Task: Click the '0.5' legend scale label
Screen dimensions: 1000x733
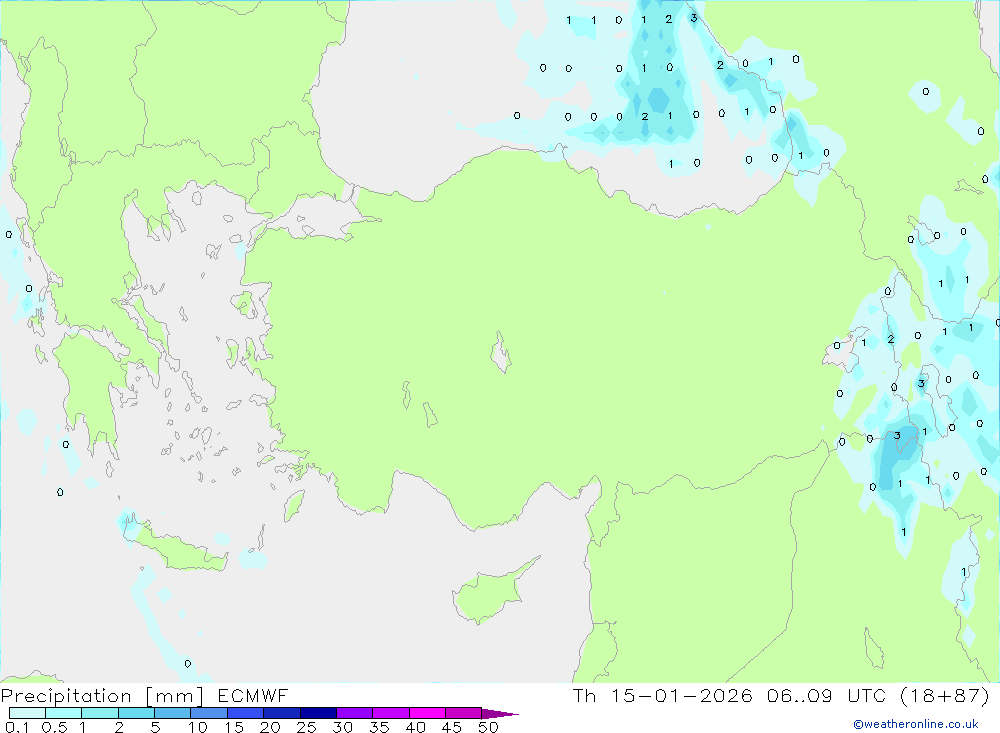Action: [54, 727]
